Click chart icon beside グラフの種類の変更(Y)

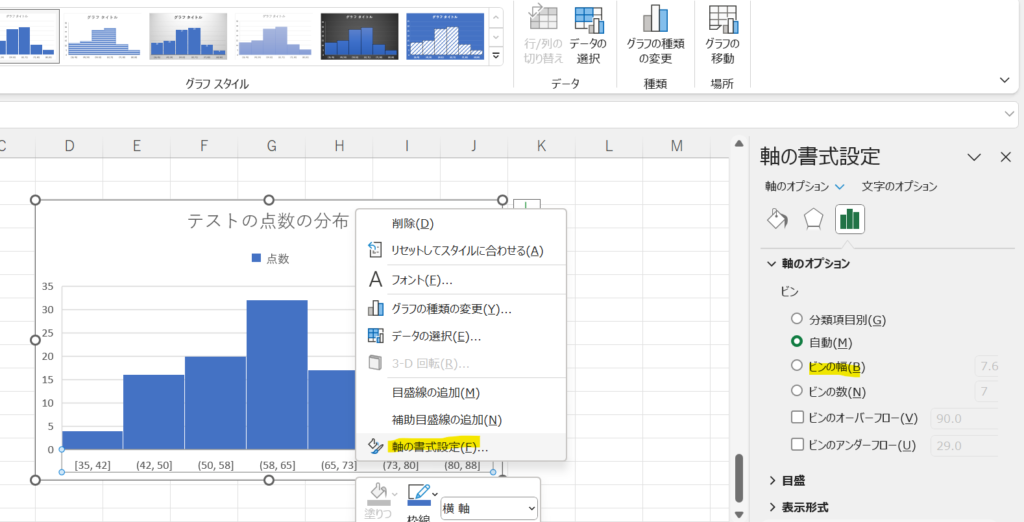(x=376, y=308)
